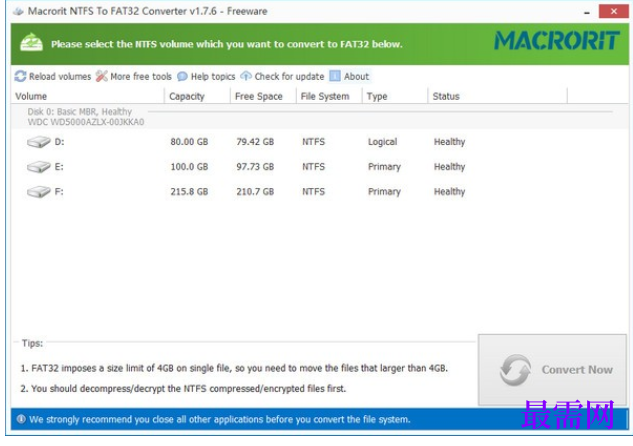Open the More free tools toolbar item

pos(134,76)
